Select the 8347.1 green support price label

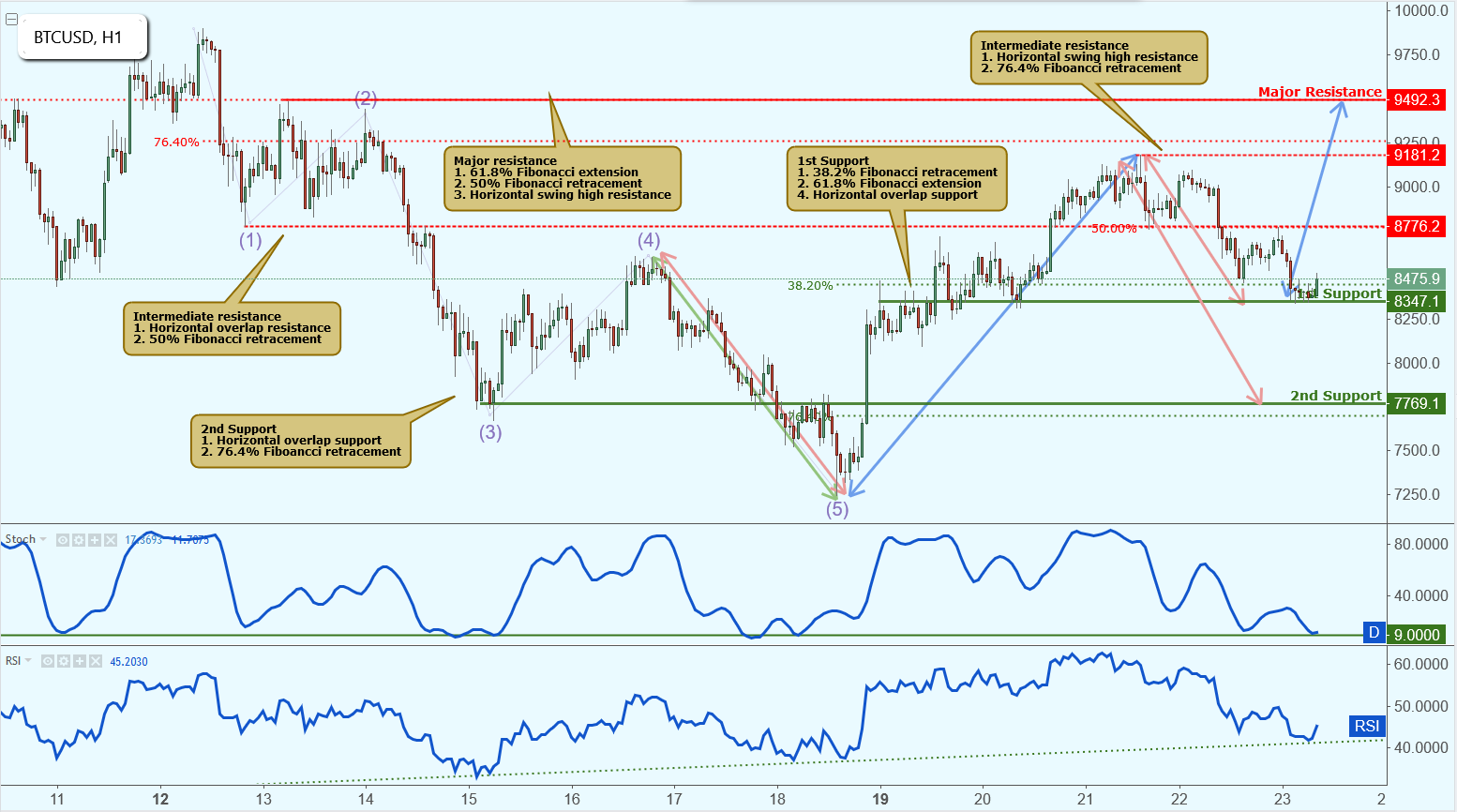click(x=1416, y=301)
